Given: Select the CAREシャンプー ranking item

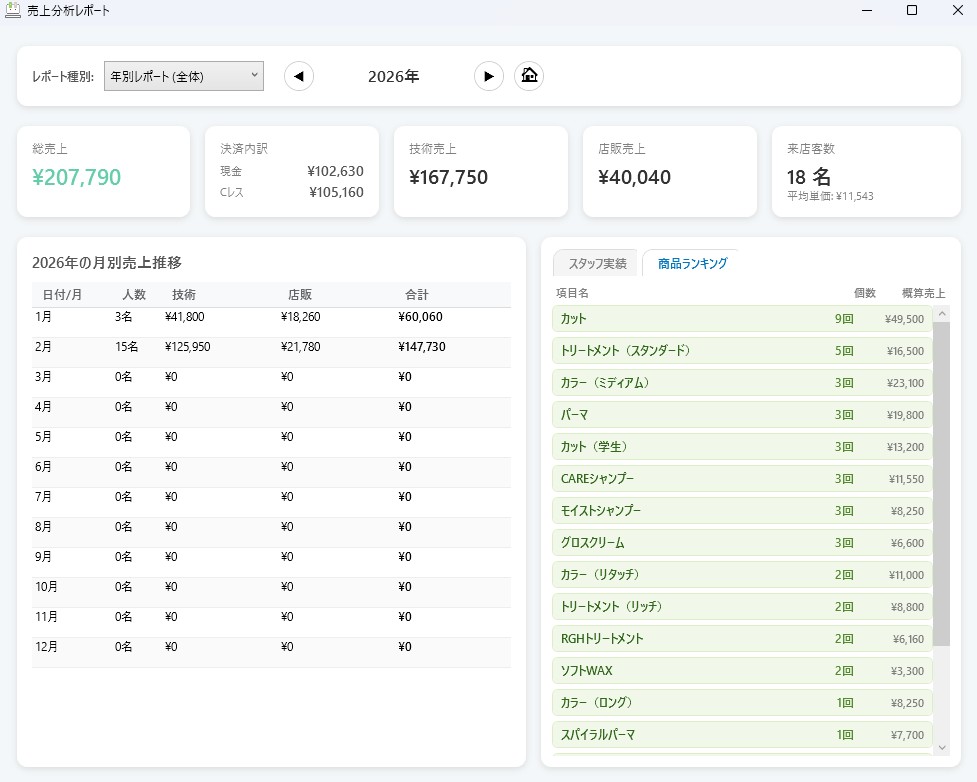Looking at the screenshot, I should [741, 479].
